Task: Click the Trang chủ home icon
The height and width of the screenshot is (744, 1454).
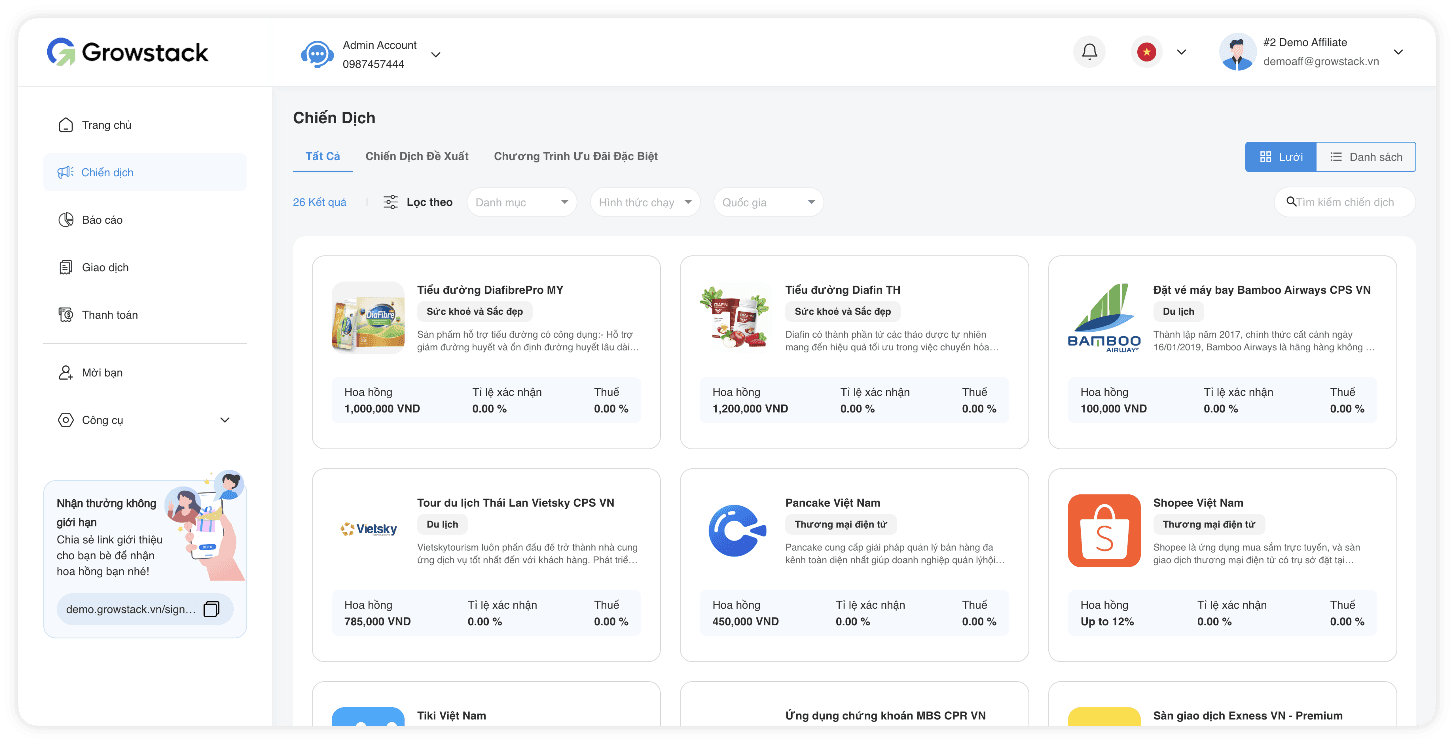Action: tap(65, 125)
